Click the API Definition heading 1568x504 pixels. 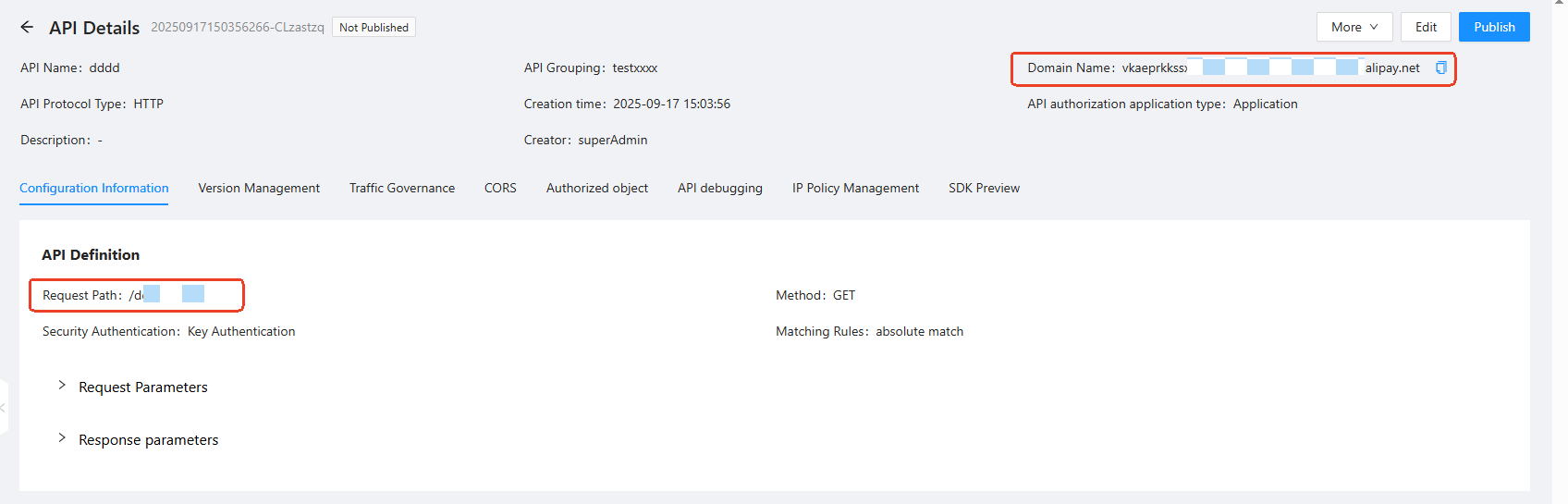click(91, 254)
